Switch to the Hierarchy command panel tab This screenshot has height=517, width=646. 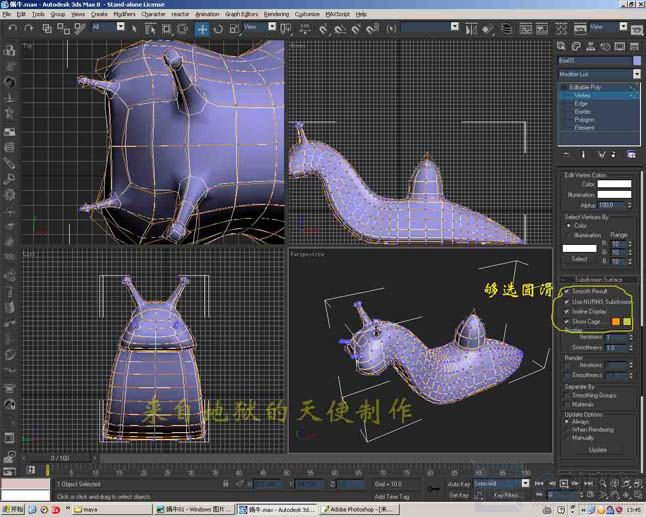tap(590, 46)
